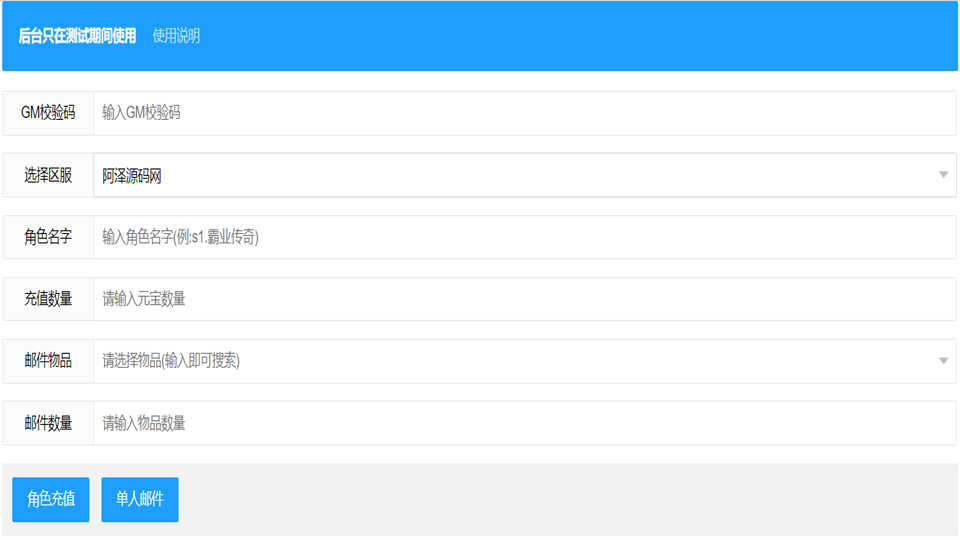Click the 邮件物品 label
The height and width of the screenshot is (540, 960).
tap(48, 361)
